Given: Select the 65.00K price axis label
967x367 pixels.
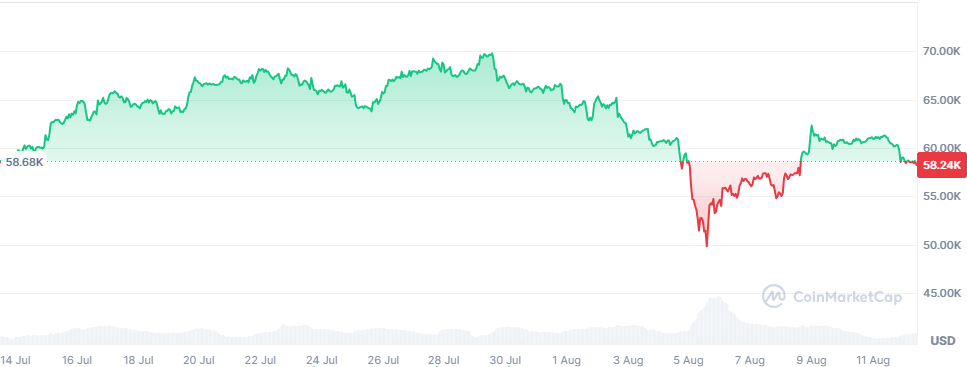Looking at the screenshot, I should pyautogui.click(x=942, y=100).
